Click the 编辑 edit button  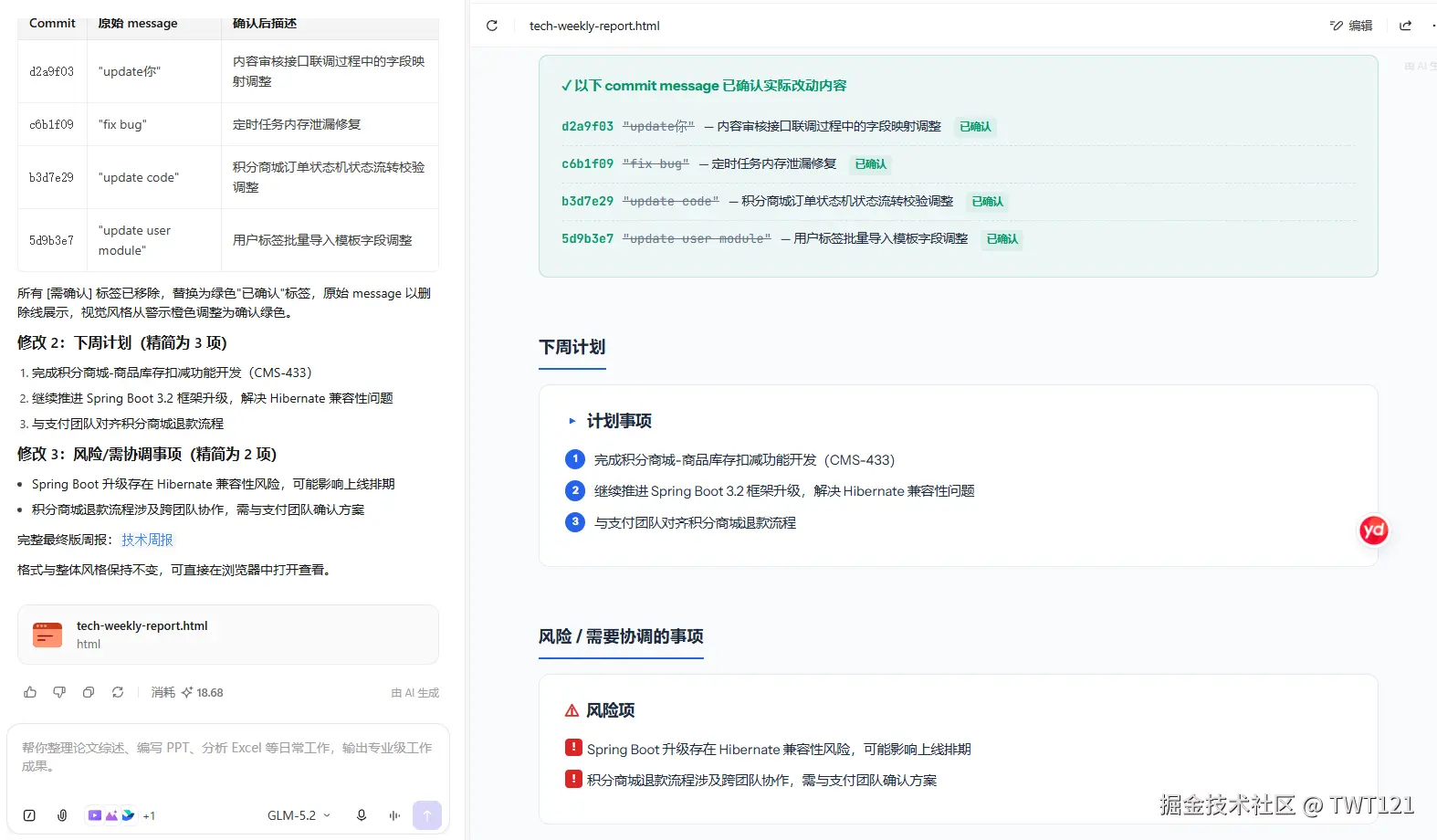[1351, 26]
